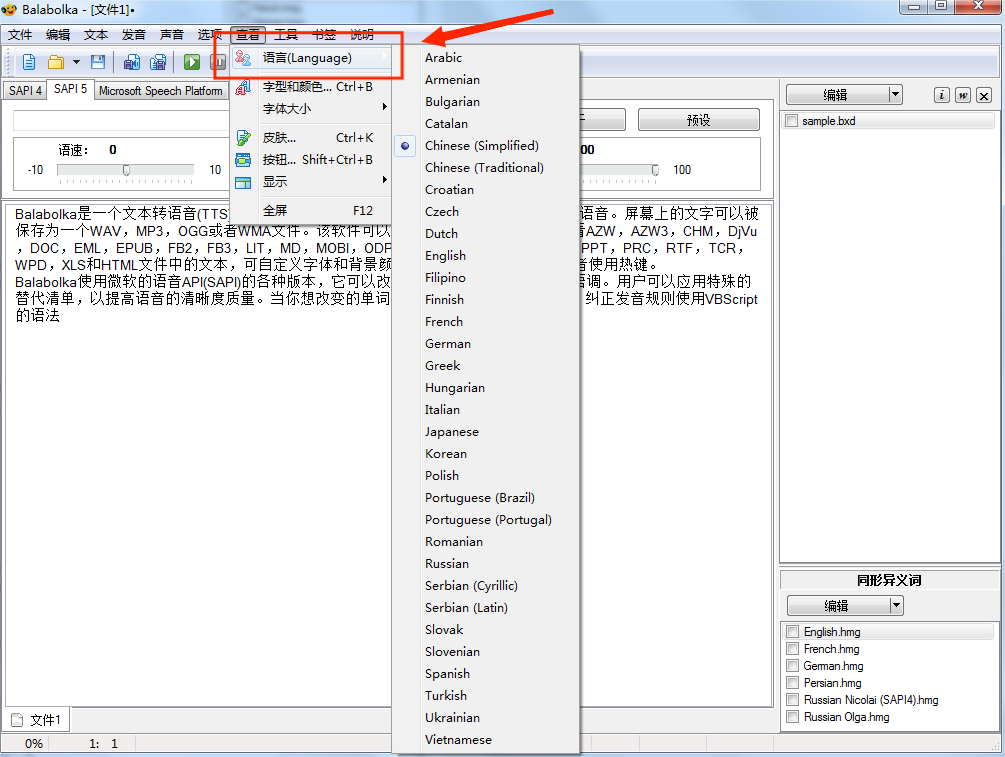Switch to the Microsoft Speech Platform tab
1005x757 pixels.
click(160, 91)
